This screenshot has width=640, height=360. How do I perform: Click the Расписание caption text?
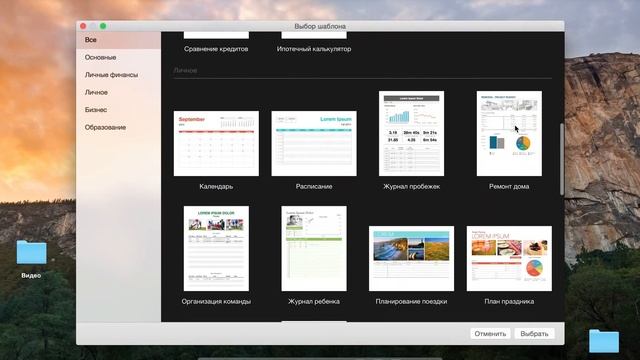click(x=314, y=187)
